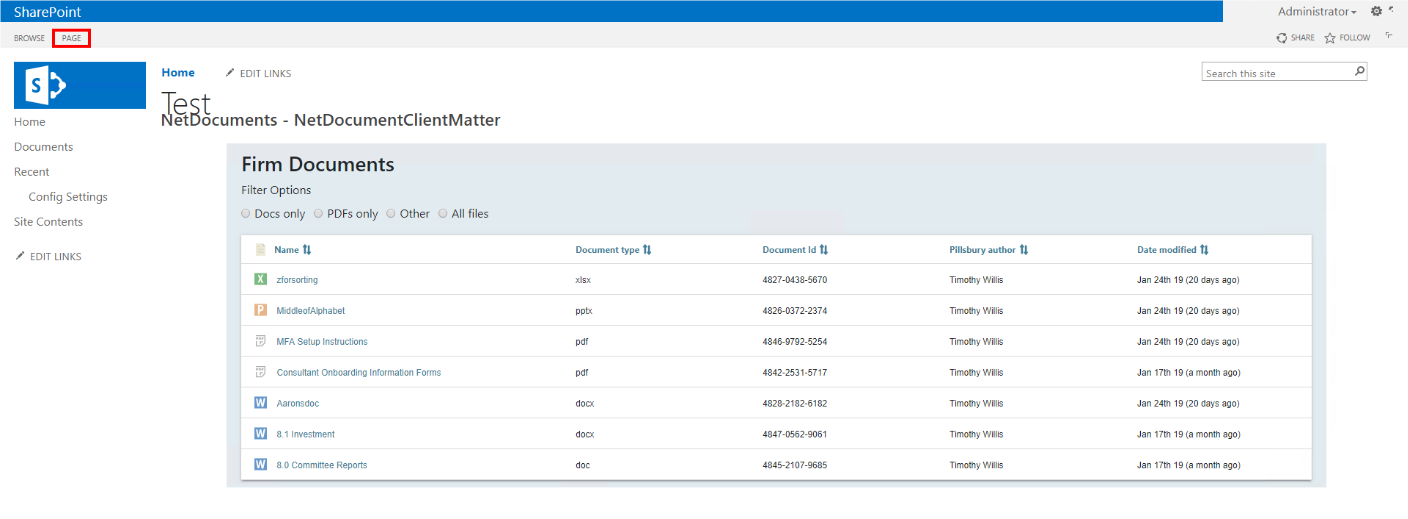Open Site Contents in left navigation
Screen dimensions: 1408x519
coord(48,222)
